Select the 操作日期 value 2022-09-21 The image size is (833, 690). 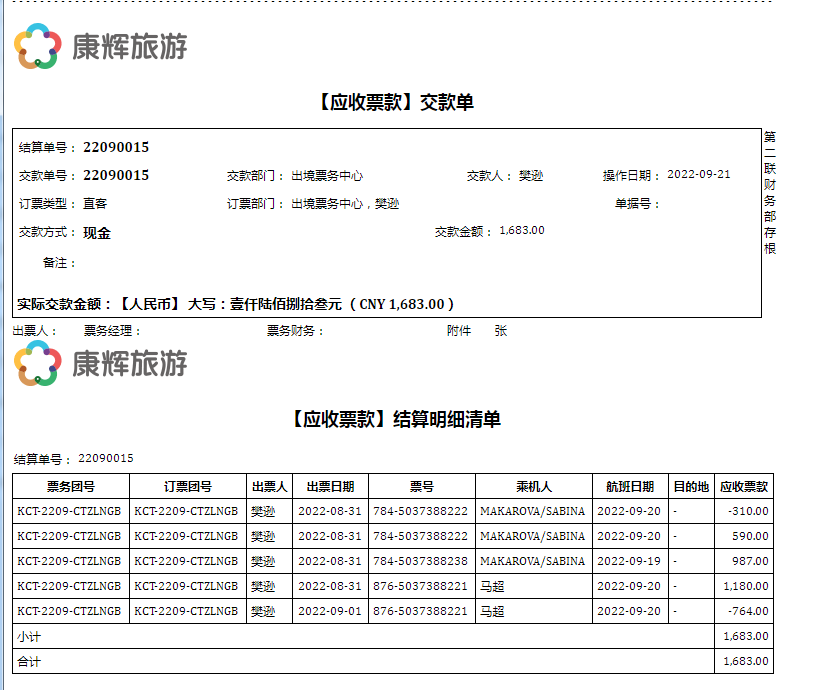(698, 175)
